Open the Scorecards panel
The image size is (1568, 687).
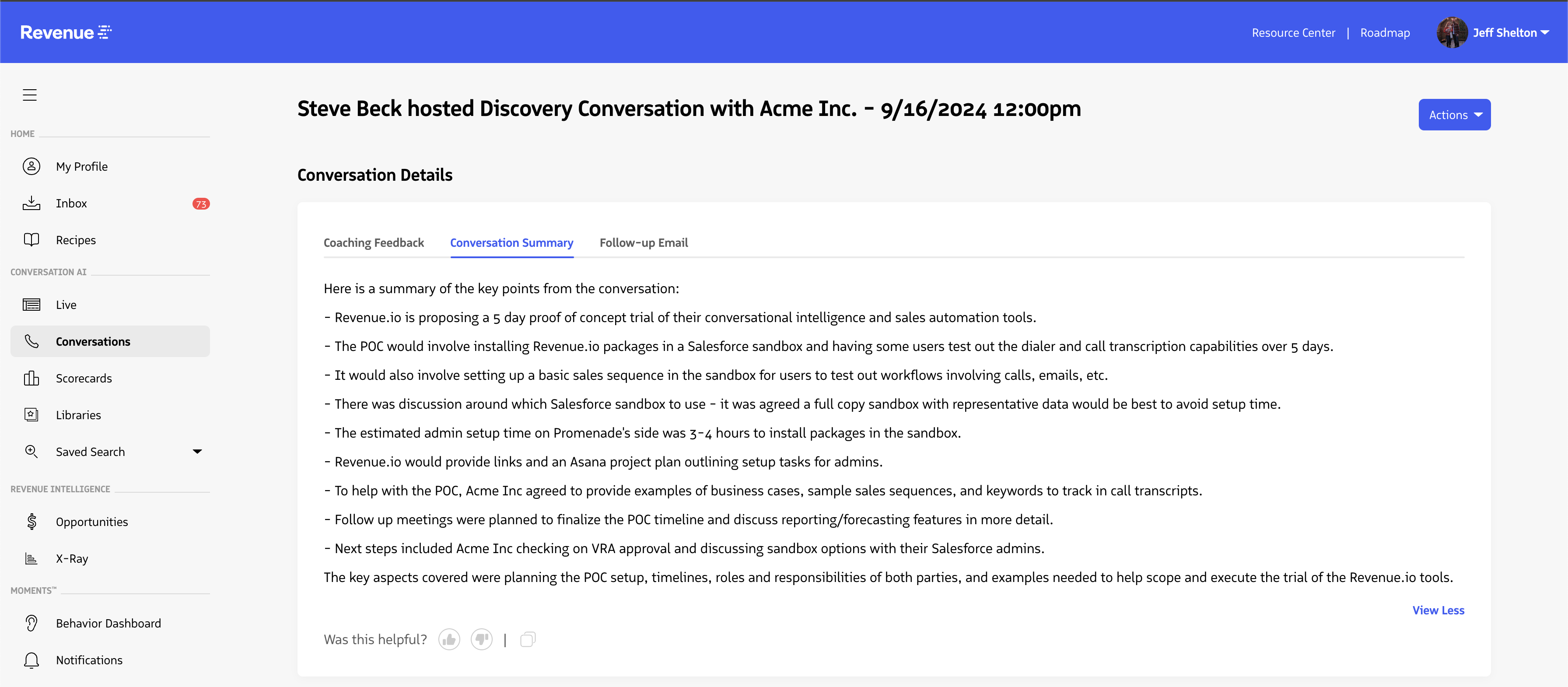pyautogui.click(x=84, y=378)
